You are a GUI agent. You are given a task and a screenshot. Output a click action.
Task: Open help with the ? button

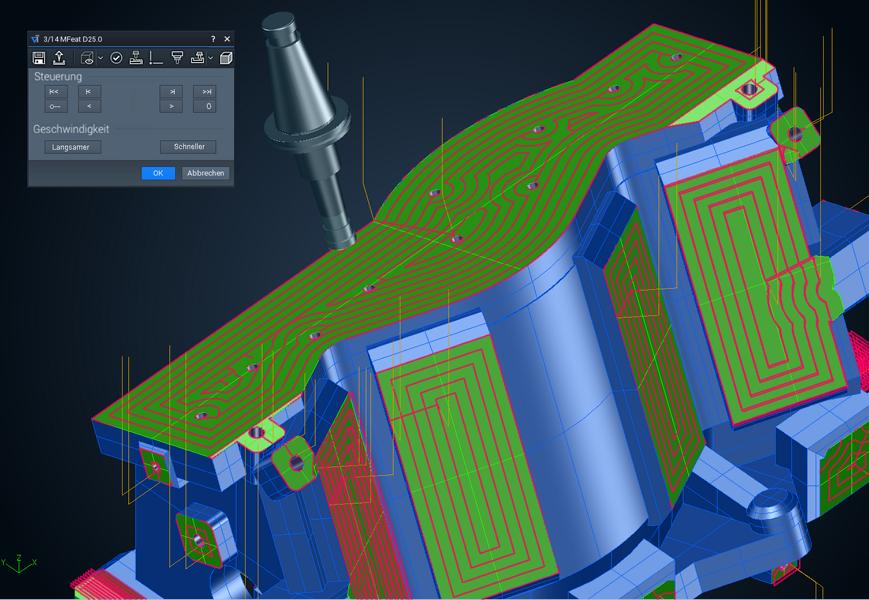click(x=213, y=39)
